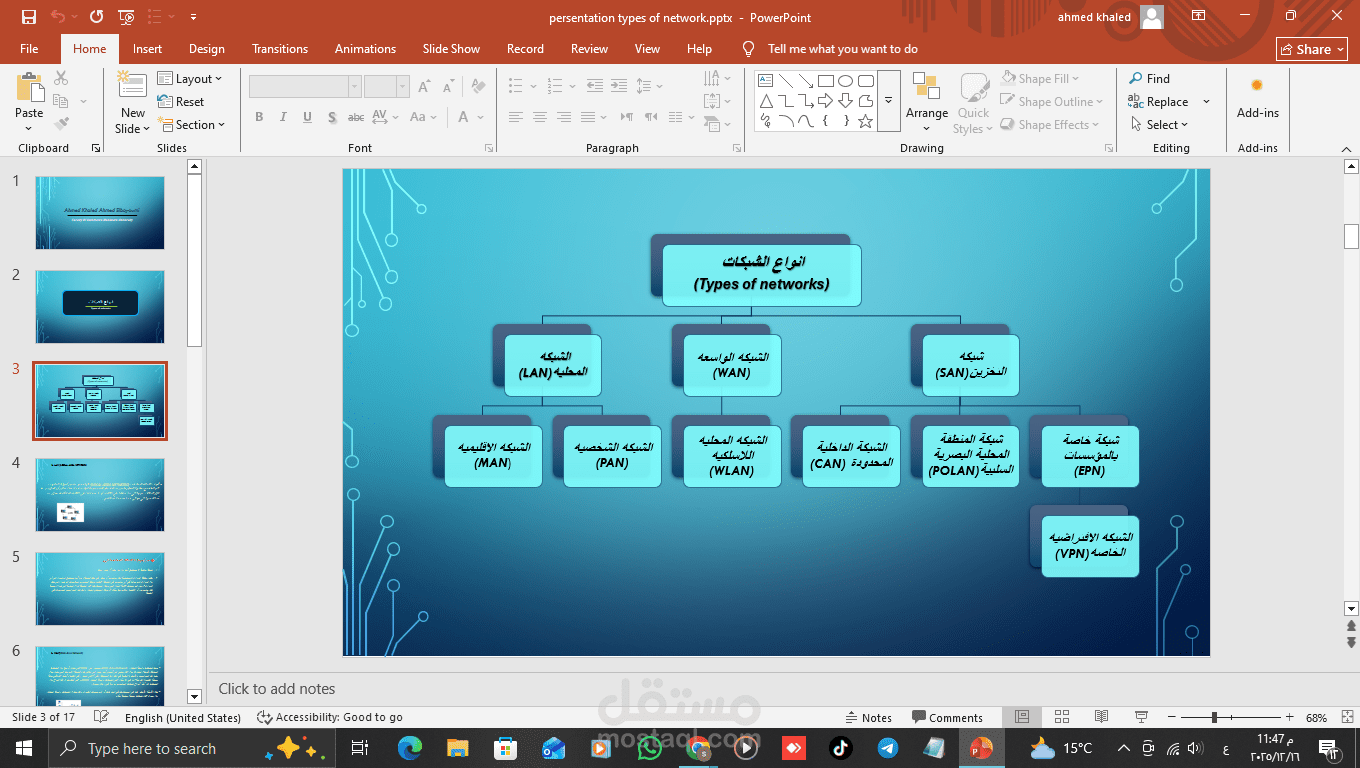The image size is (1360, 768).
Task: Switch to the Insert tab
Action: pyautogui.click(x=147, y=49)
